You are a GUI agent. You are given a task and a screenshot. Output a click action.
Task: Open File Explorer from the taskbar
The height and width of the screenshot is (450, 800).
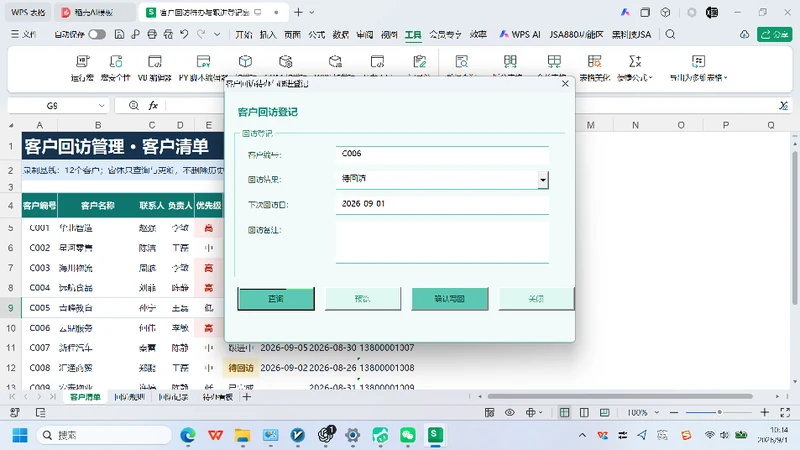coord(243,435)
